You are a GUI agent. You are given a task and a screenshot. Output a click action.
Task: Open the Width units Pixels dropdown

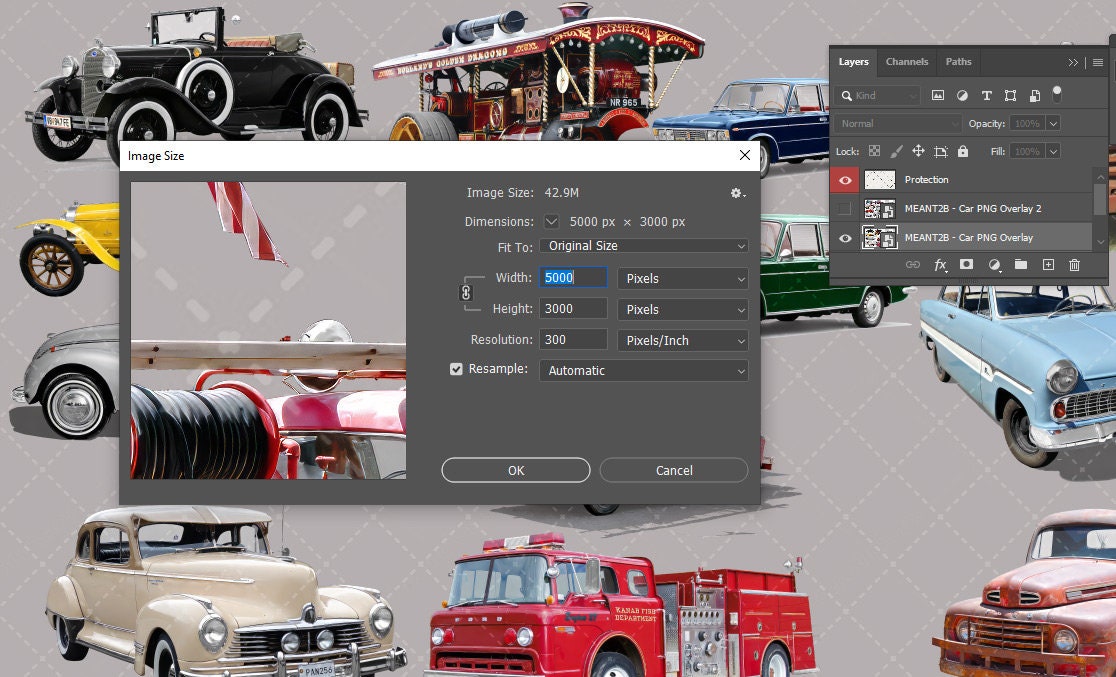[683, 278]
